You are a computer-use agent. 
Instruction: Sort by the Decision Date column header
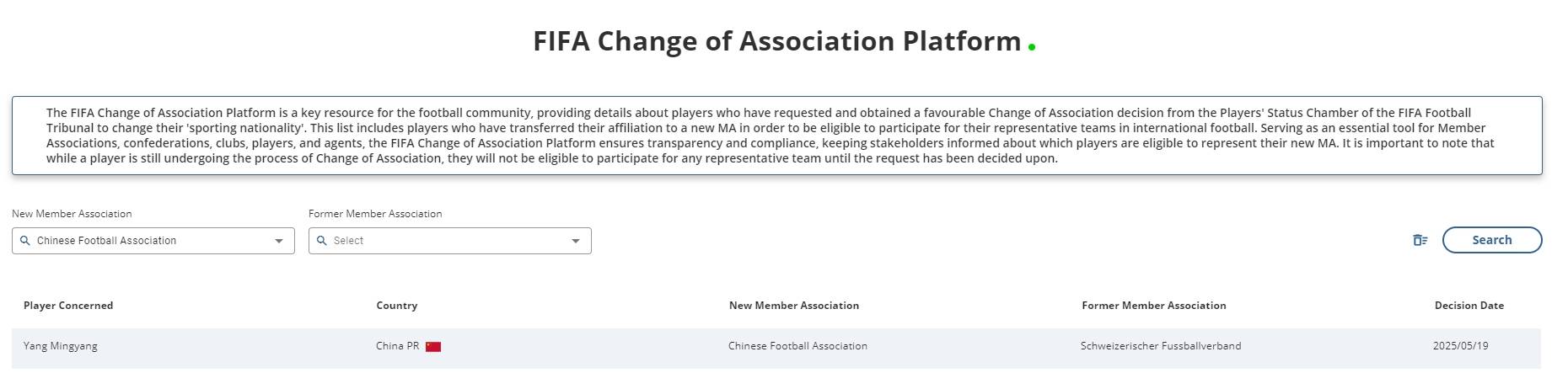pos(1469,306)
